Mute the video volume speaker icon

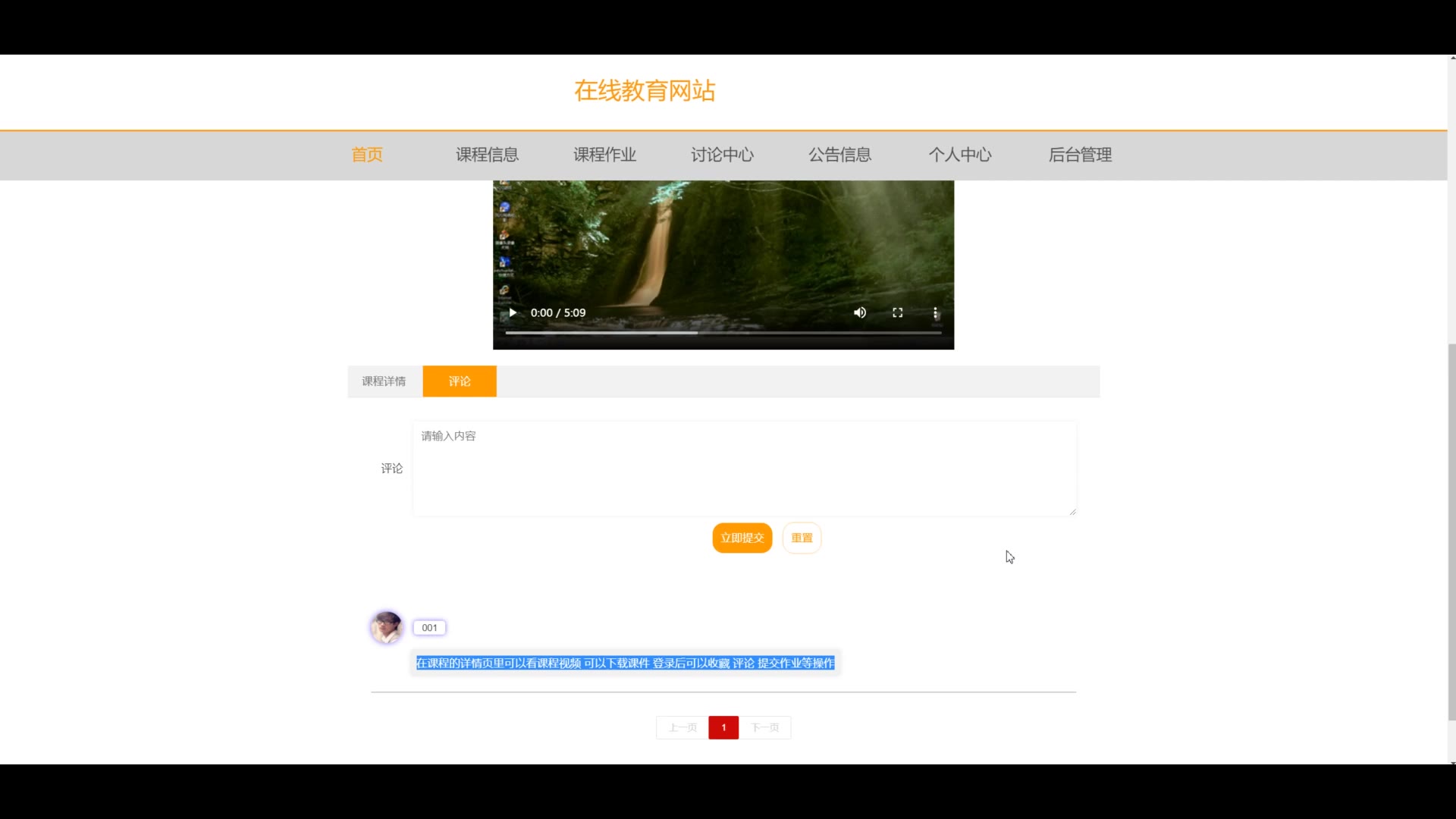[x=860, y=312]
